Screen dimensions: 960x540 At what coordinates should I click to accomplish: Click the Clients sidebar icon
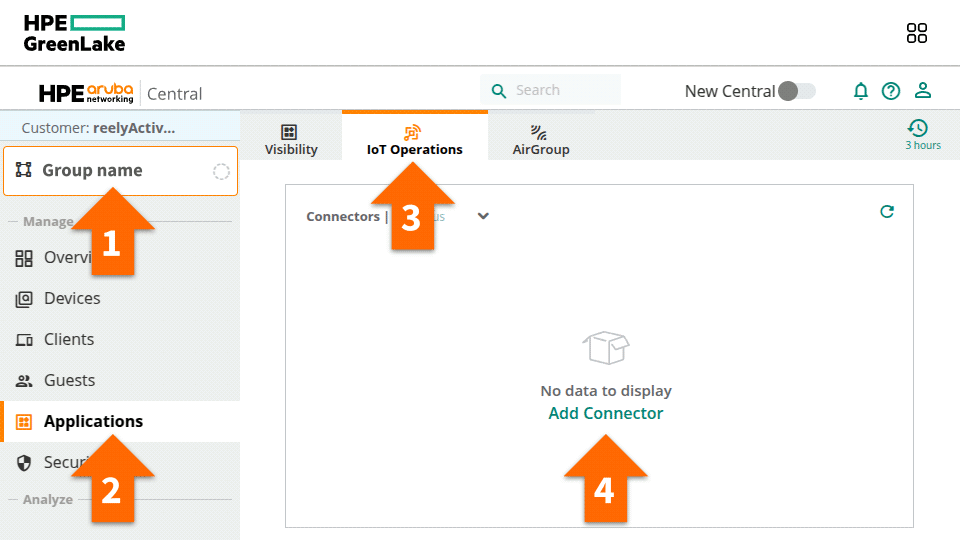click(x=24, y=340)
